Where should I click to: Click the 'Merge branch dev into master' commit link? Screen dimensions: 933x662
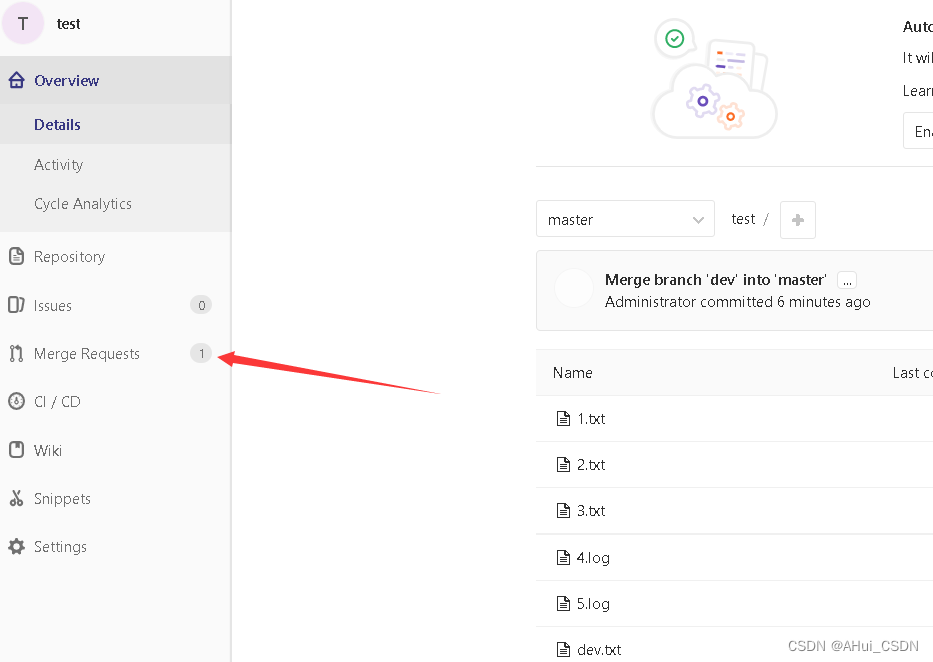pyautogui.click(x=715, y=280)
